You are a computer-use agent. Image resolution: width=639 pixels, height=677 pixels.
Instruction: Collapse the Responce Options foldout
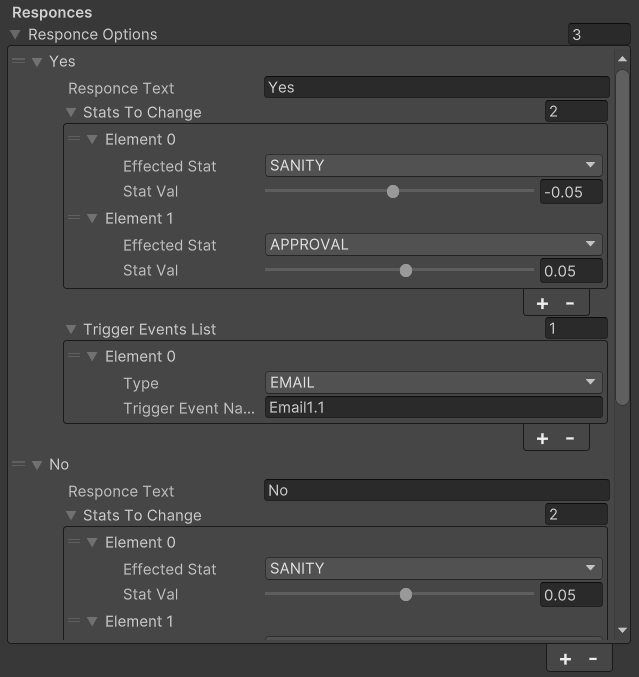(16, 35)
